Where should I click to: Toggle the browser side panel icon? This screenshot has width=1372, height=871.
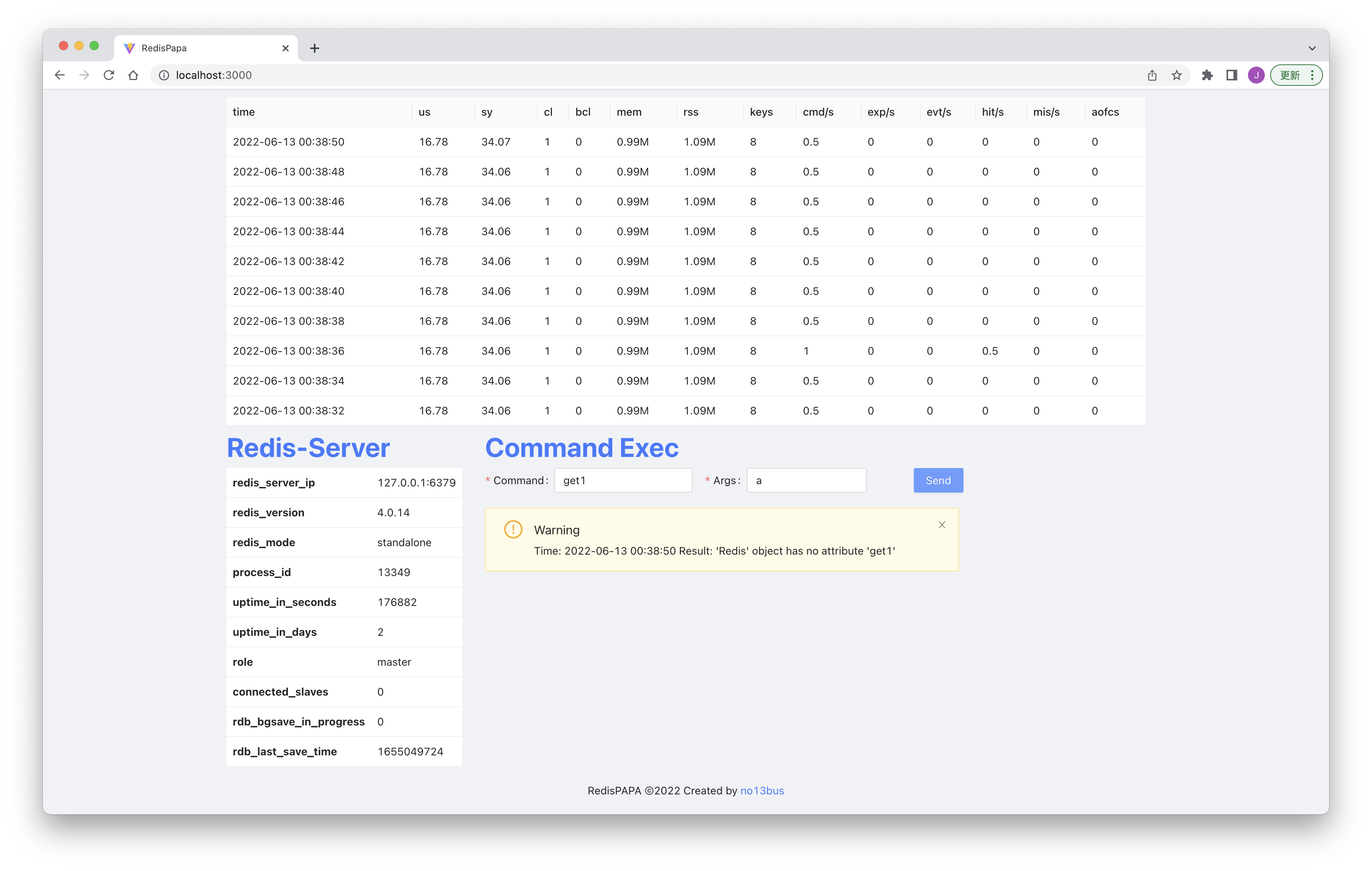[x=1231, y=75]
